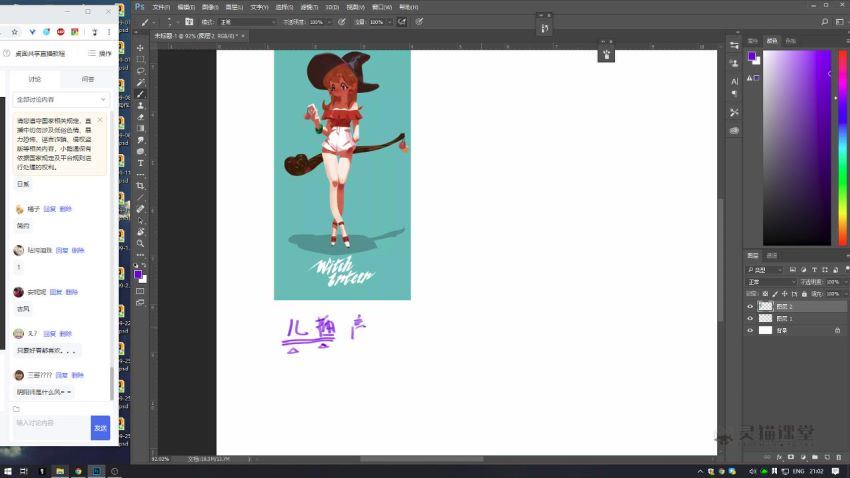Hide the layer 图层 1
The height and width of the screenshot is (478, 850).
point(750,318)
